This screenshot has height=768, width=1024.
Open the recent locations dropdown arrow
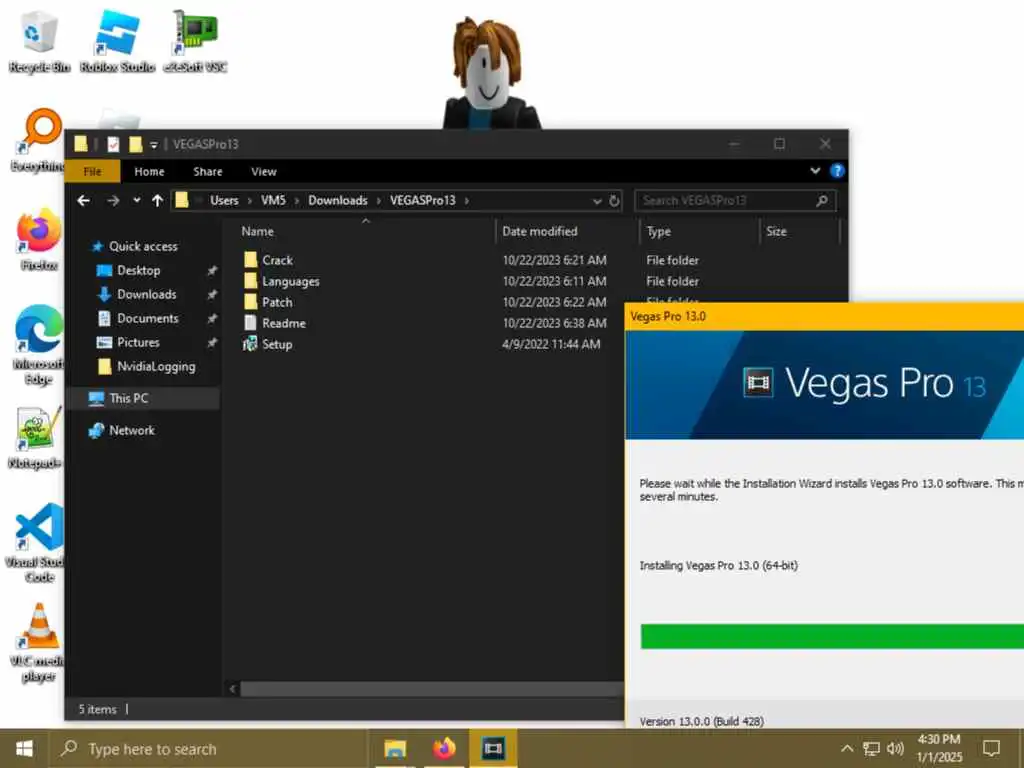coord(136,200)
